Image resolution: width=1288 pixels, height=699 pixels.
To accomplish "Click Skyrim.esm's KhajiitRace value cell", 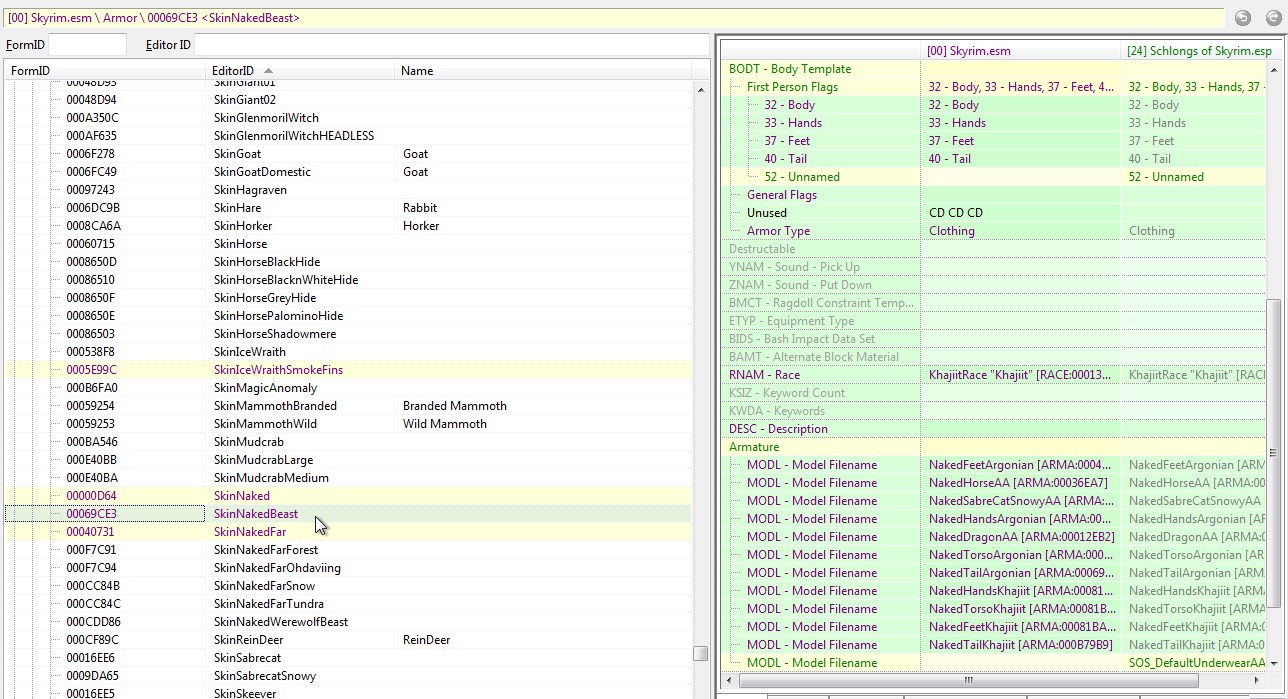I will (1020, 375).
